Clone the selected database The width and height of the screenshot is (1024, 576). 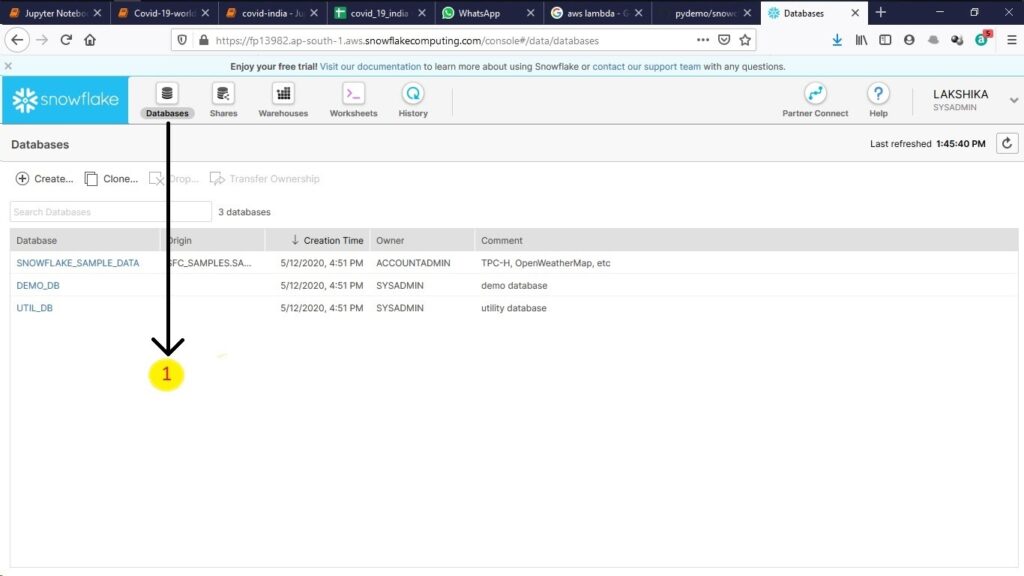111,179
